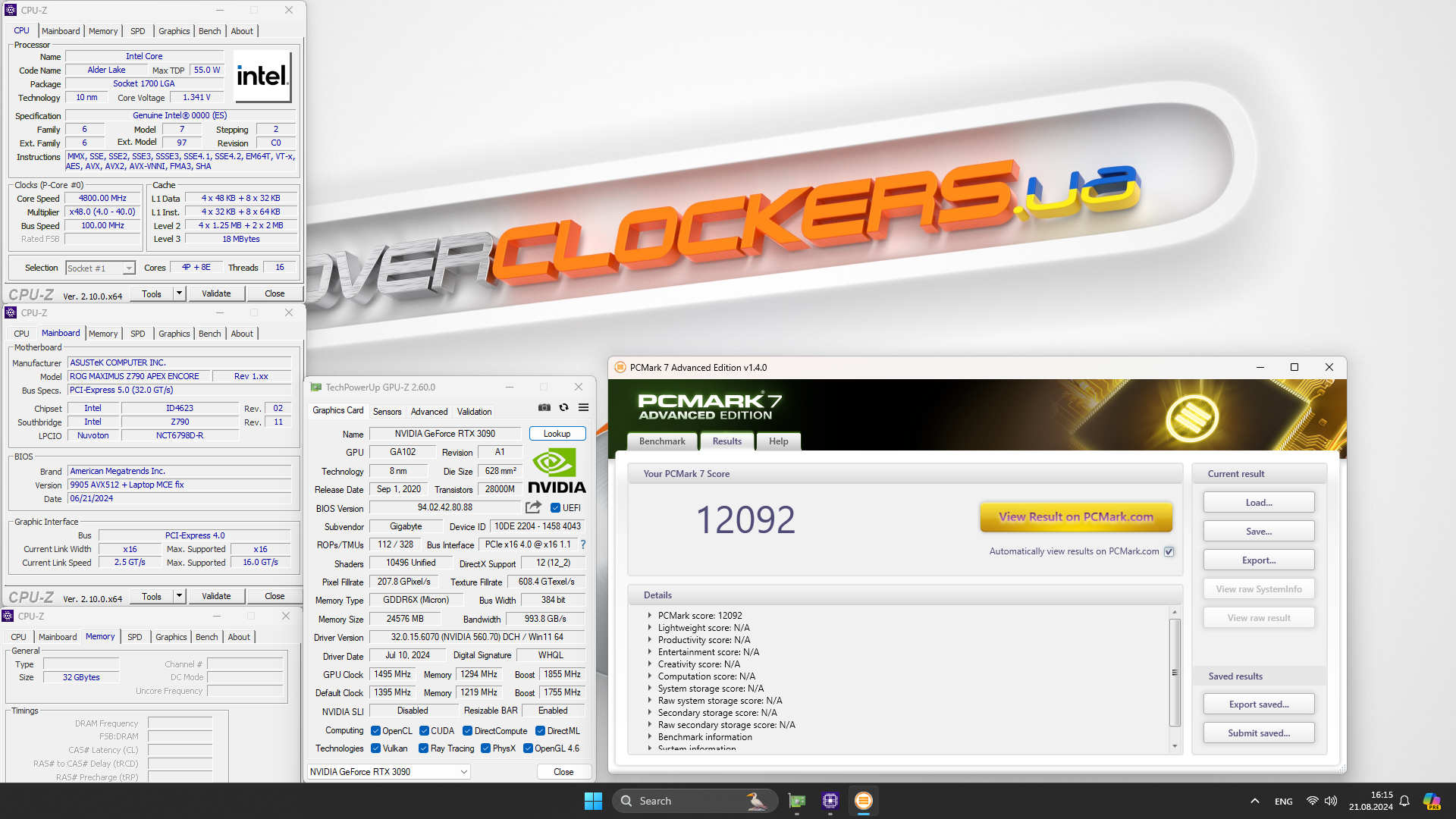Toggle the DirectML checkbox
Viewport: 1456px width, 819px height.
[x=540, y=731]
